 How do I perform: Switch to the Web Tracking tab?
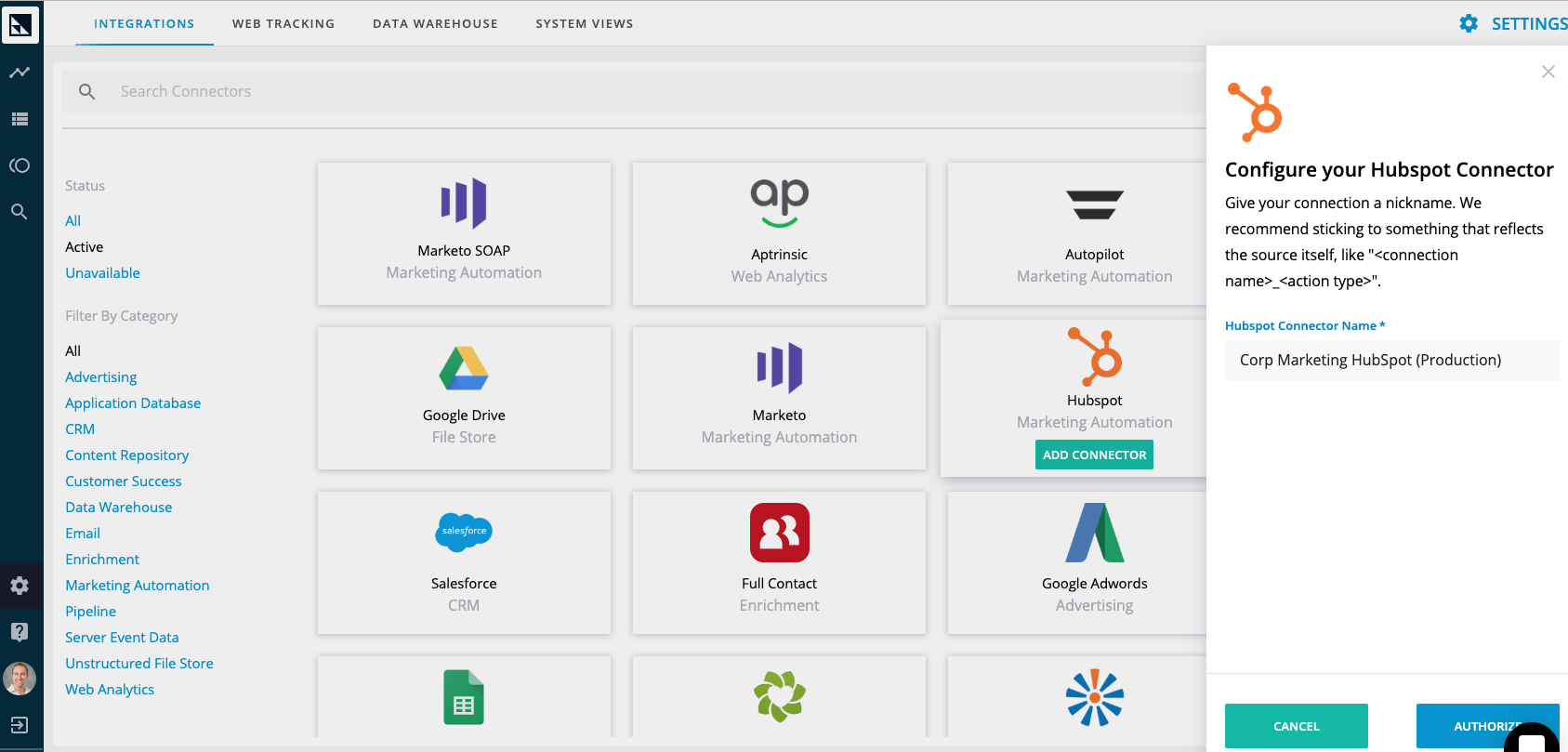[x=283, y=24]
